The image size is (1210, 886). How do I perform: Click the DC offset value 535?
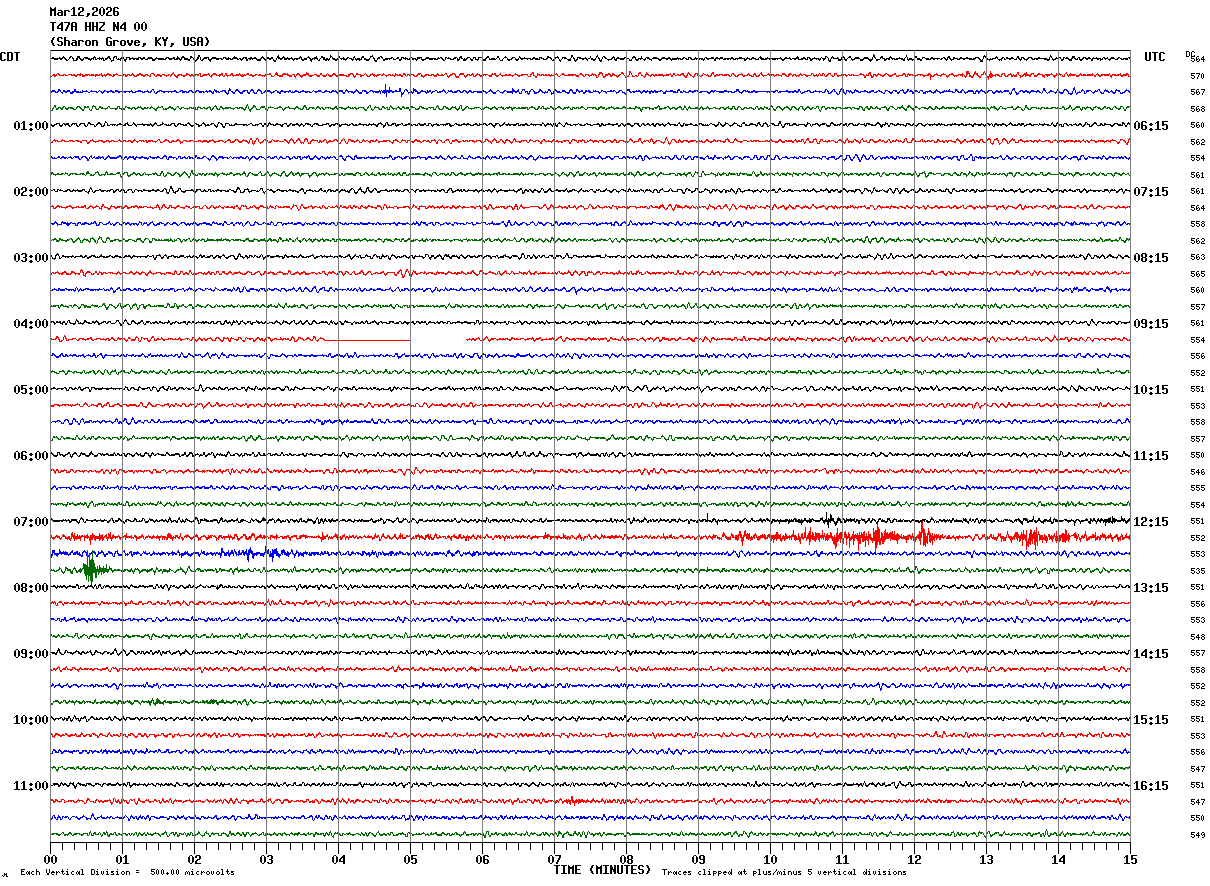pyautogui.click(x=1197, y=571)
